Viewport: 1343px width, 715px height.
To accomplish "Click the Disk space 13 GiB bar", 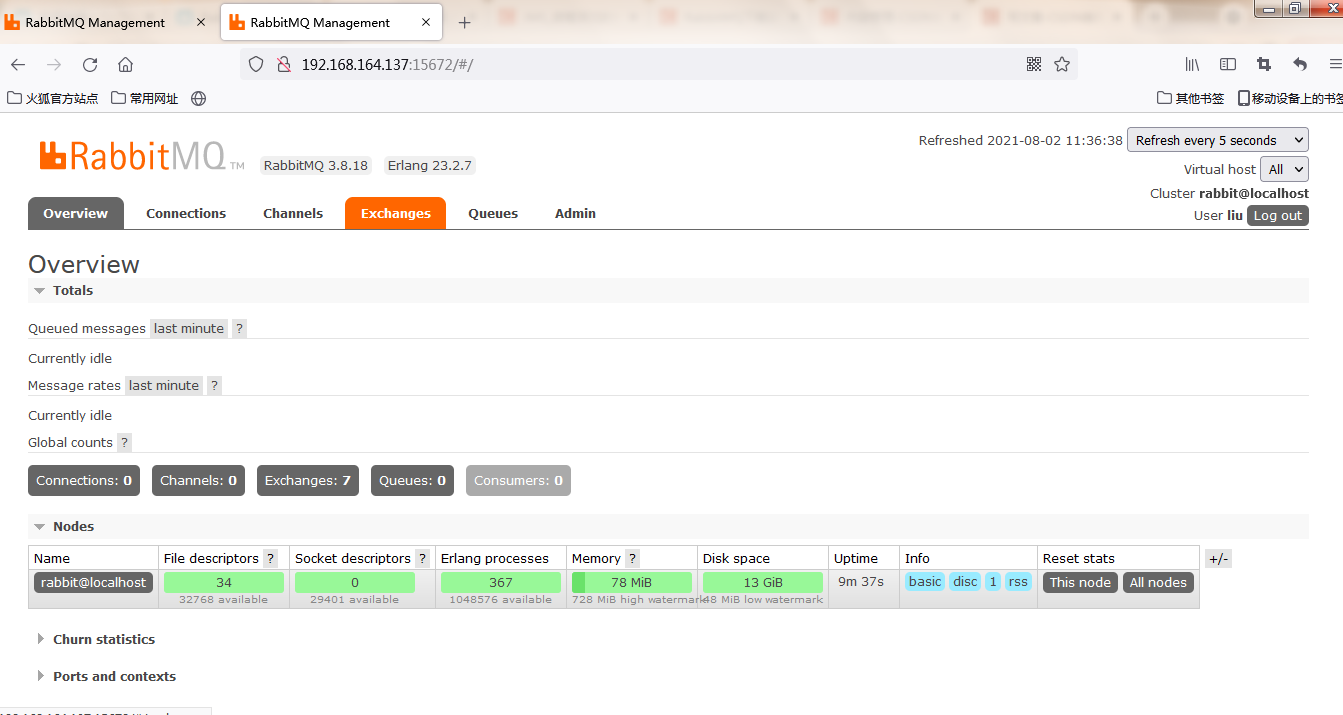I will [x=763, y=582].
